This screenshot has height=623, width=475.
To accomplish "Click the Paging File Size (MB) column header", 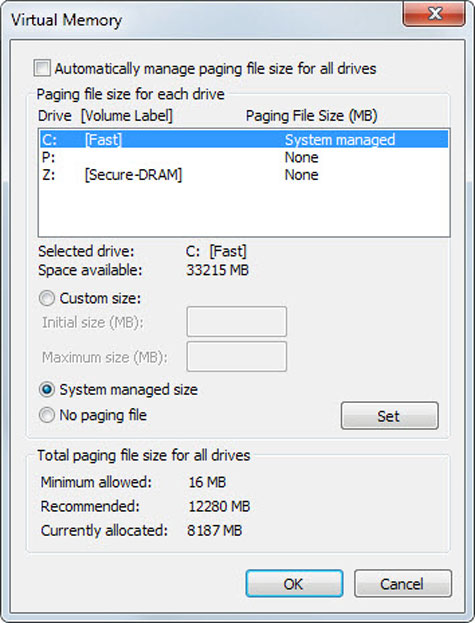I will [311, 116].
